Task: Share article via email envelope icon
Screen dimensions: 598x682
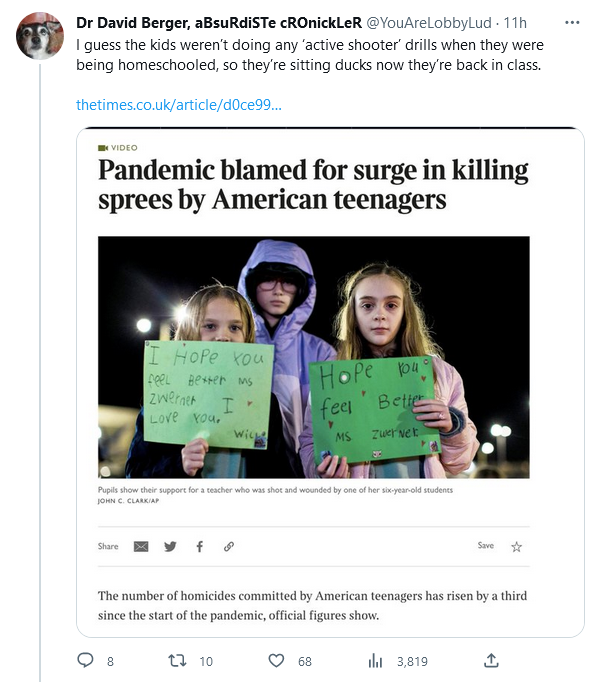Action: point(141,546)
